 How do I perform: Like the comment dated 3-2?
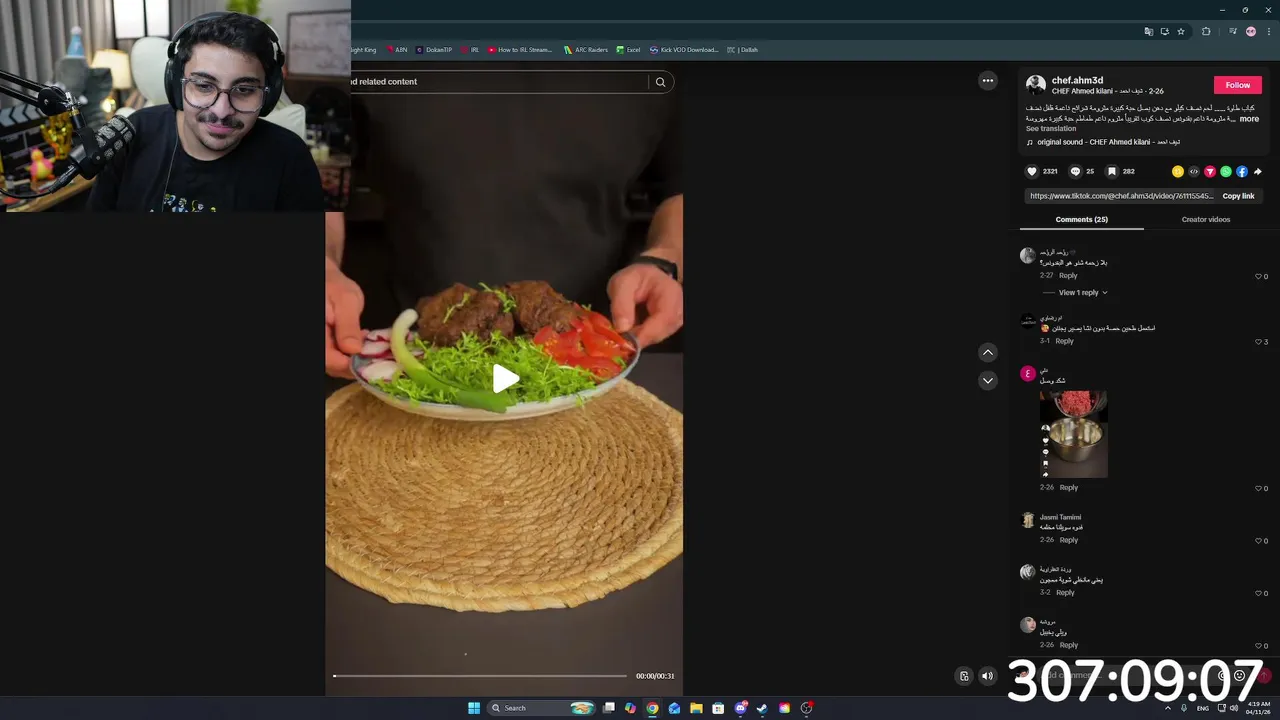1259,593
